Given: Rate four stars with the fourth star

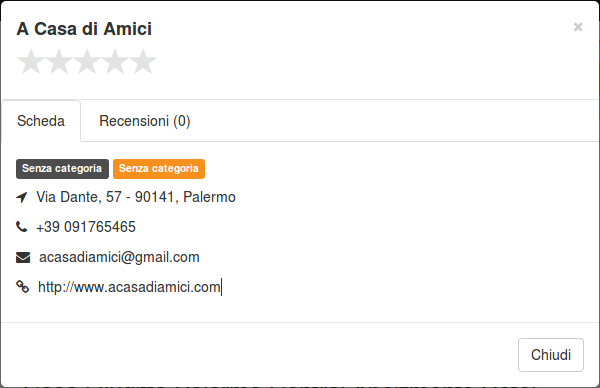Looking at the screenshot, I should [115, 61].
